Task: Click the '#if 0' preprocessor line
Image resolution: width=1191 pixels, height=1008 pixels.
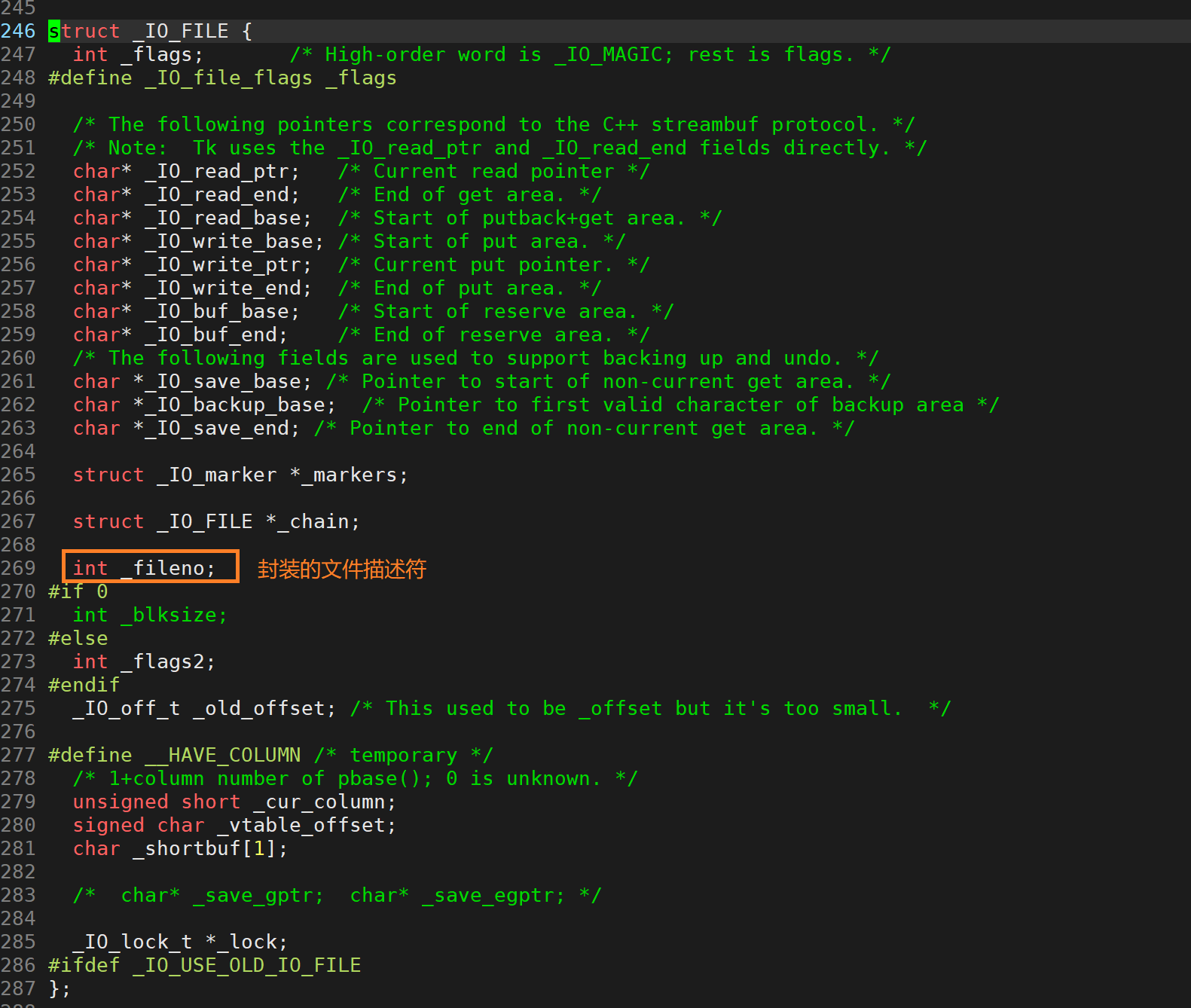Action: click(78, 591)
